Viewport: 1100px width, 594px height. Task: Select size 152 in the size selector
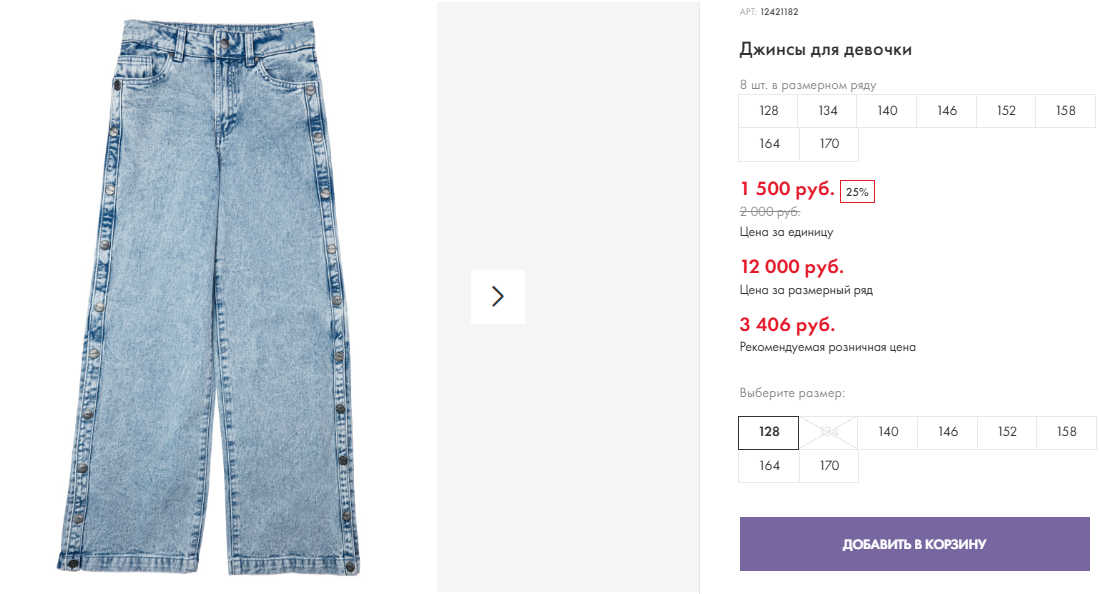point(1007,432)
